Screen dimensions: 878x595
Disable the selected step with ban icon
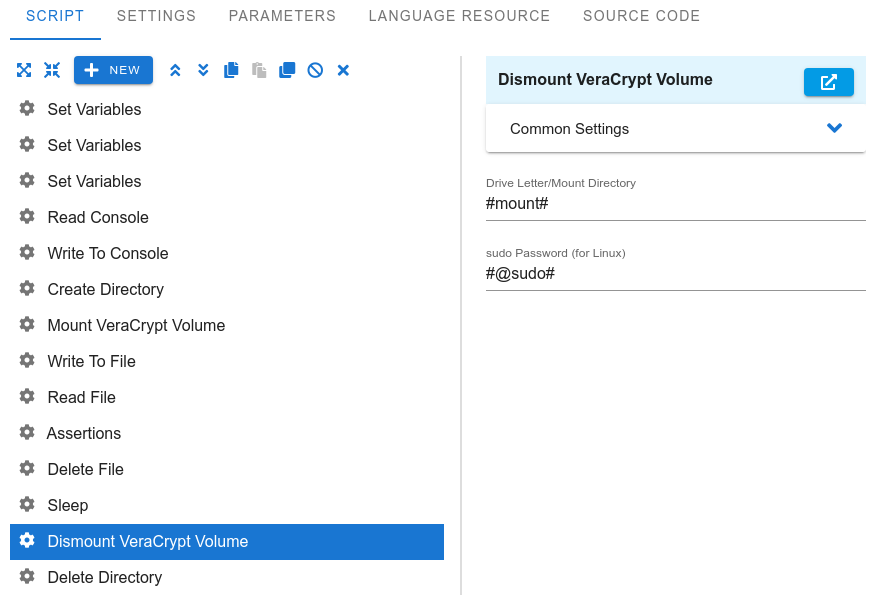tap(315, 70)
